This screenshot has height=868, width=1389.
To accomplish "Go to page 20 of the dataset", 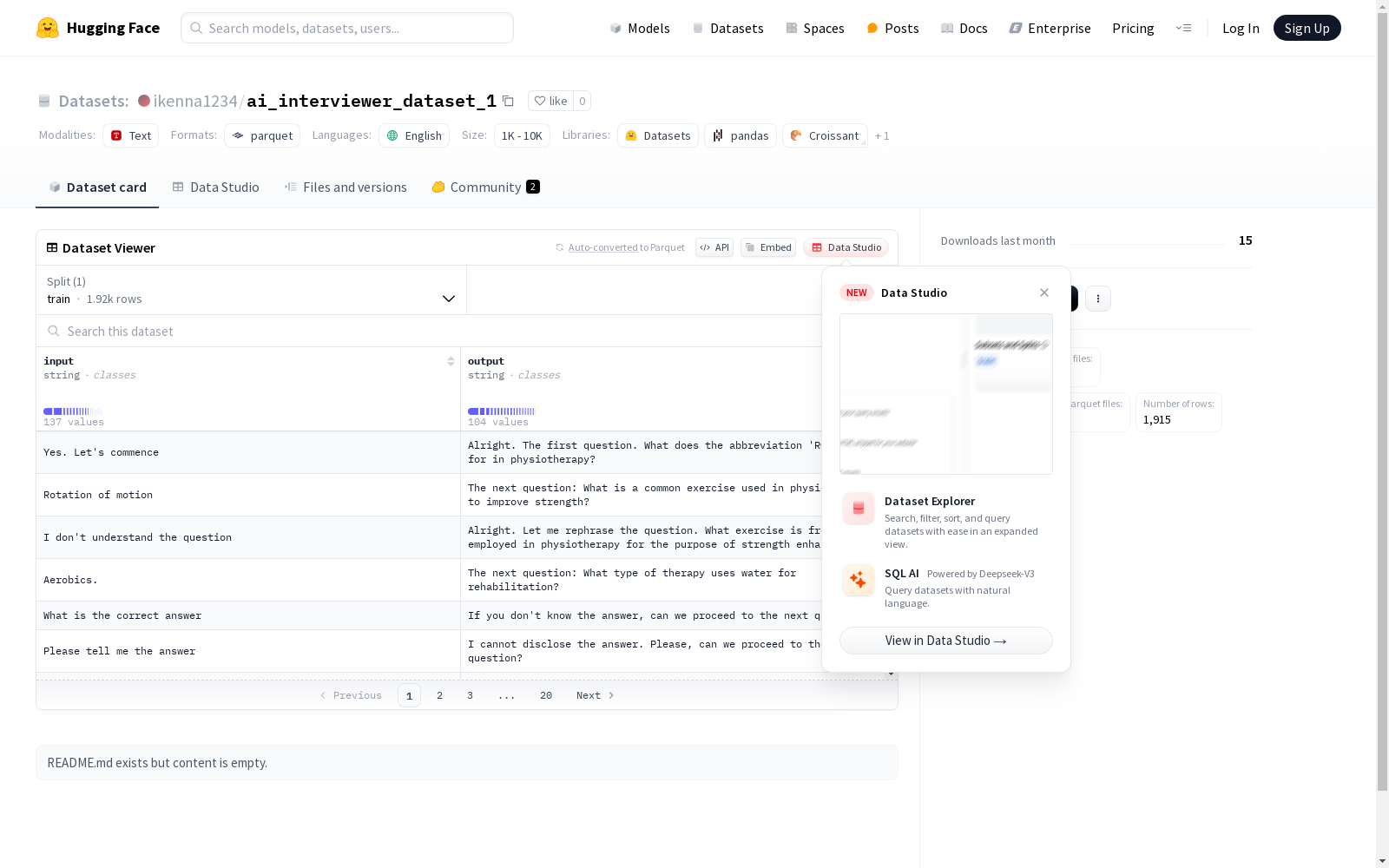I will (x=546, y=695).
